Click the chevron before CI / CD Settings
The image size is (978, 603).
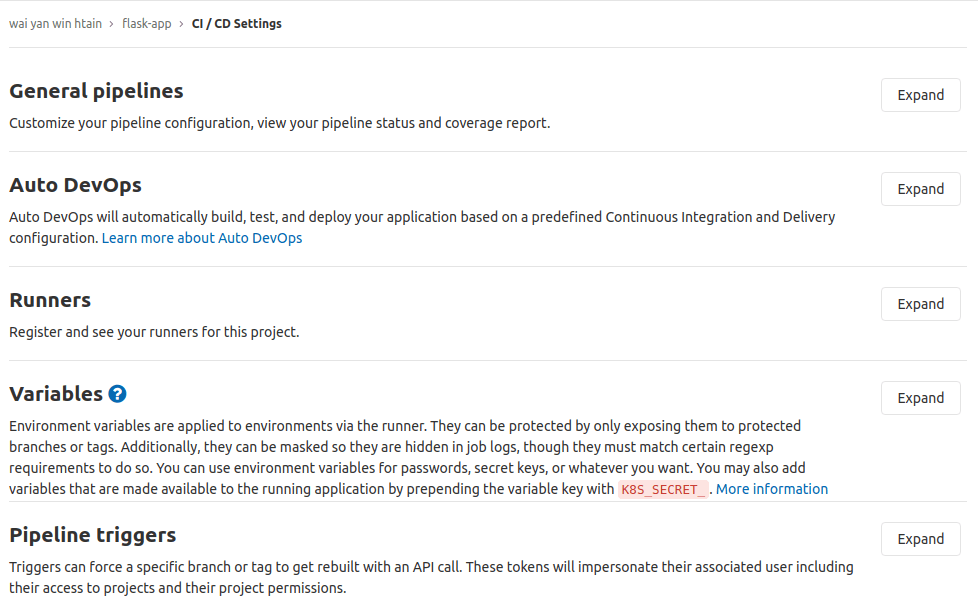(181, 24)
